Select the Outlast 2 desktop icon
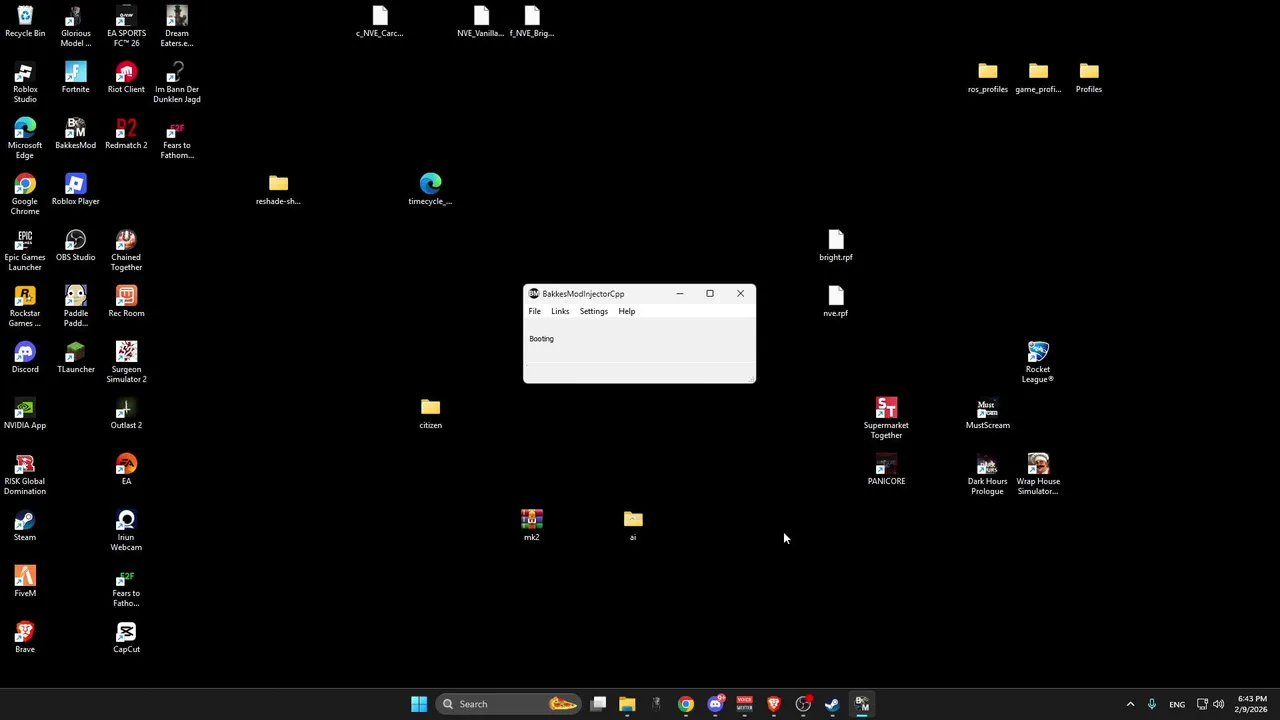Screen dimensions: 1280x720 (x=126, y=414)
